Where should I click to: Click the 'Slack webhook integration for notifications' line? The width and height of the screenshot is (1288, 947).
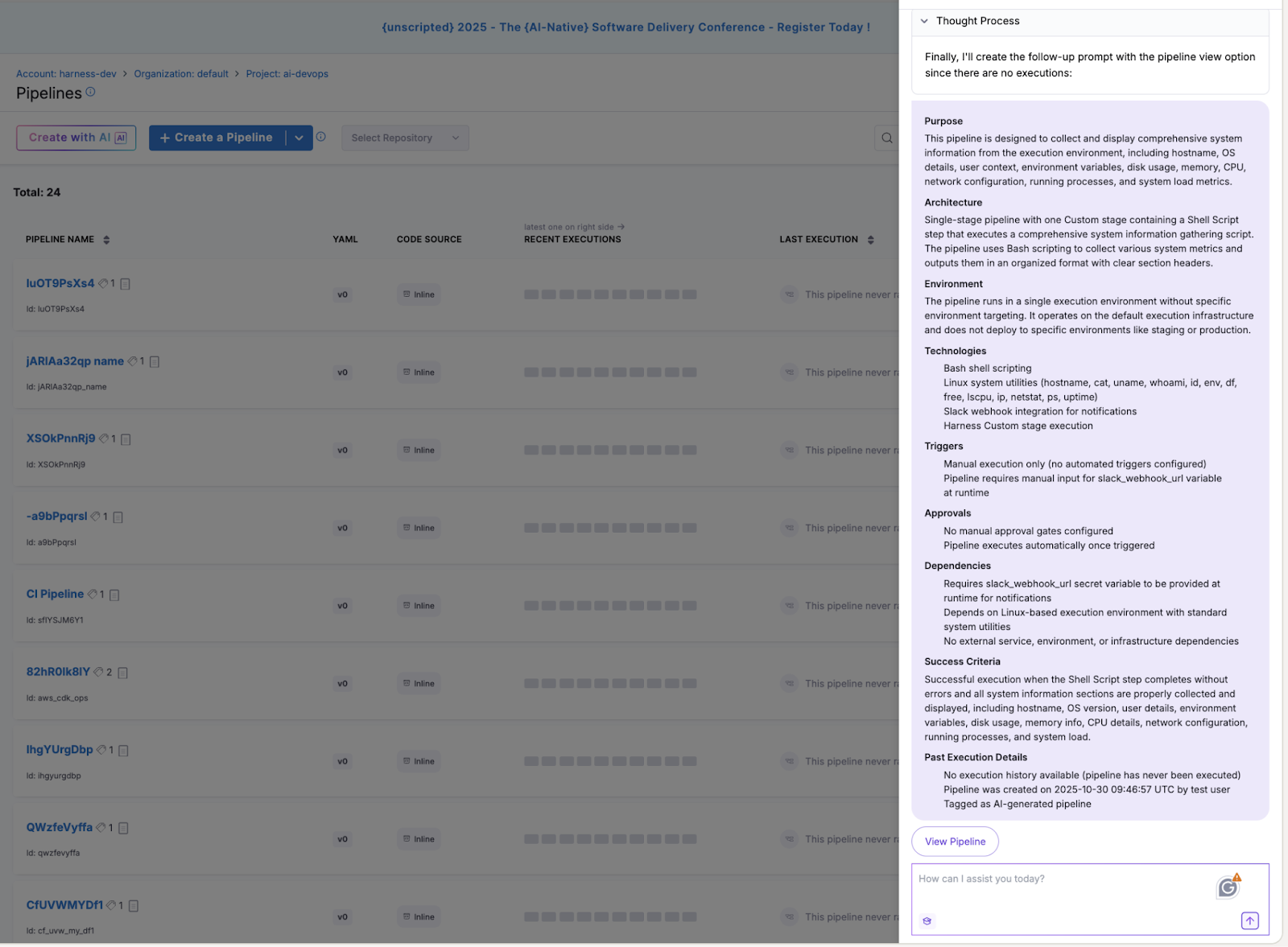click(x=1040, y=412)
